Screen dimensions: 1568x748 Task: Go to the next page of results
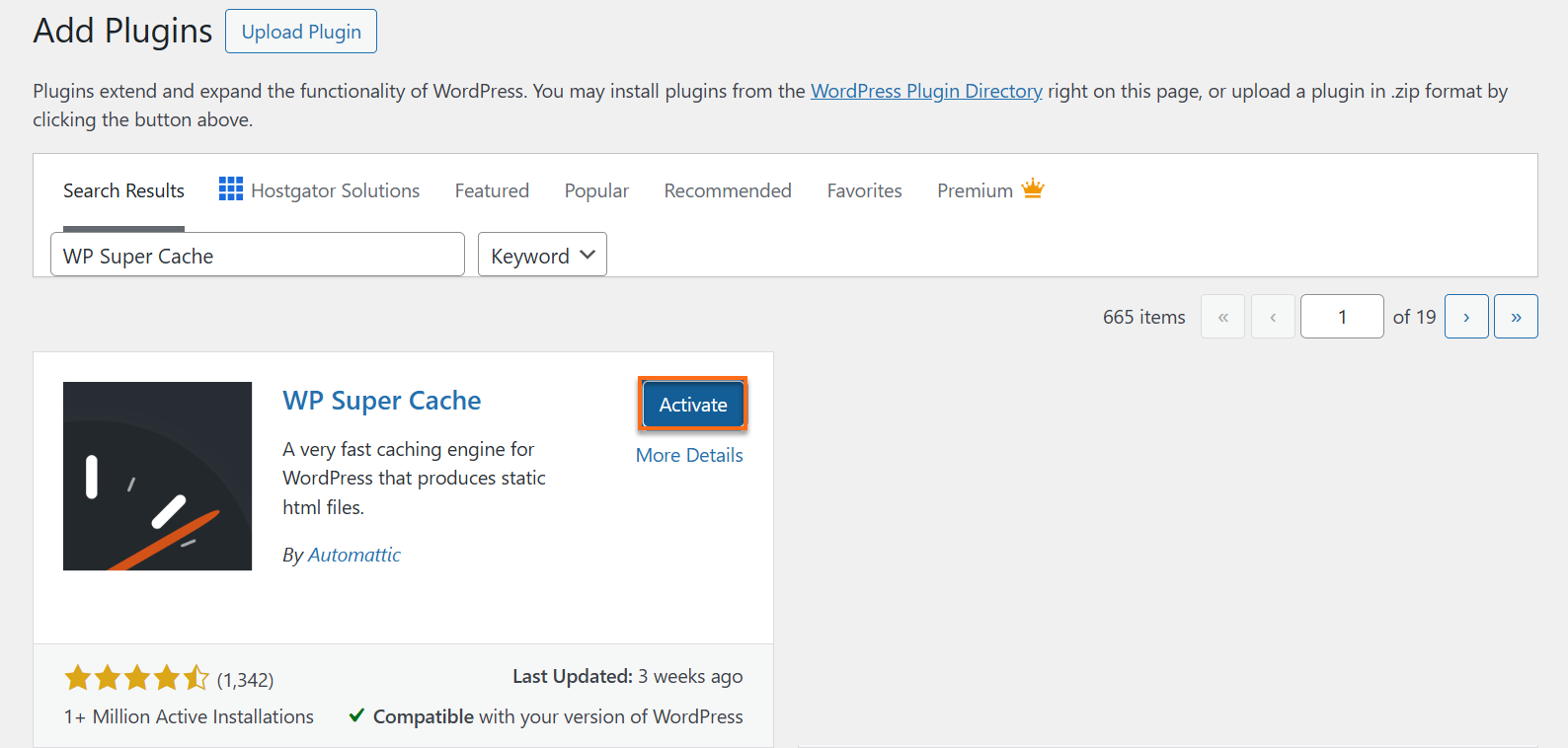[x=1466, y=317]
